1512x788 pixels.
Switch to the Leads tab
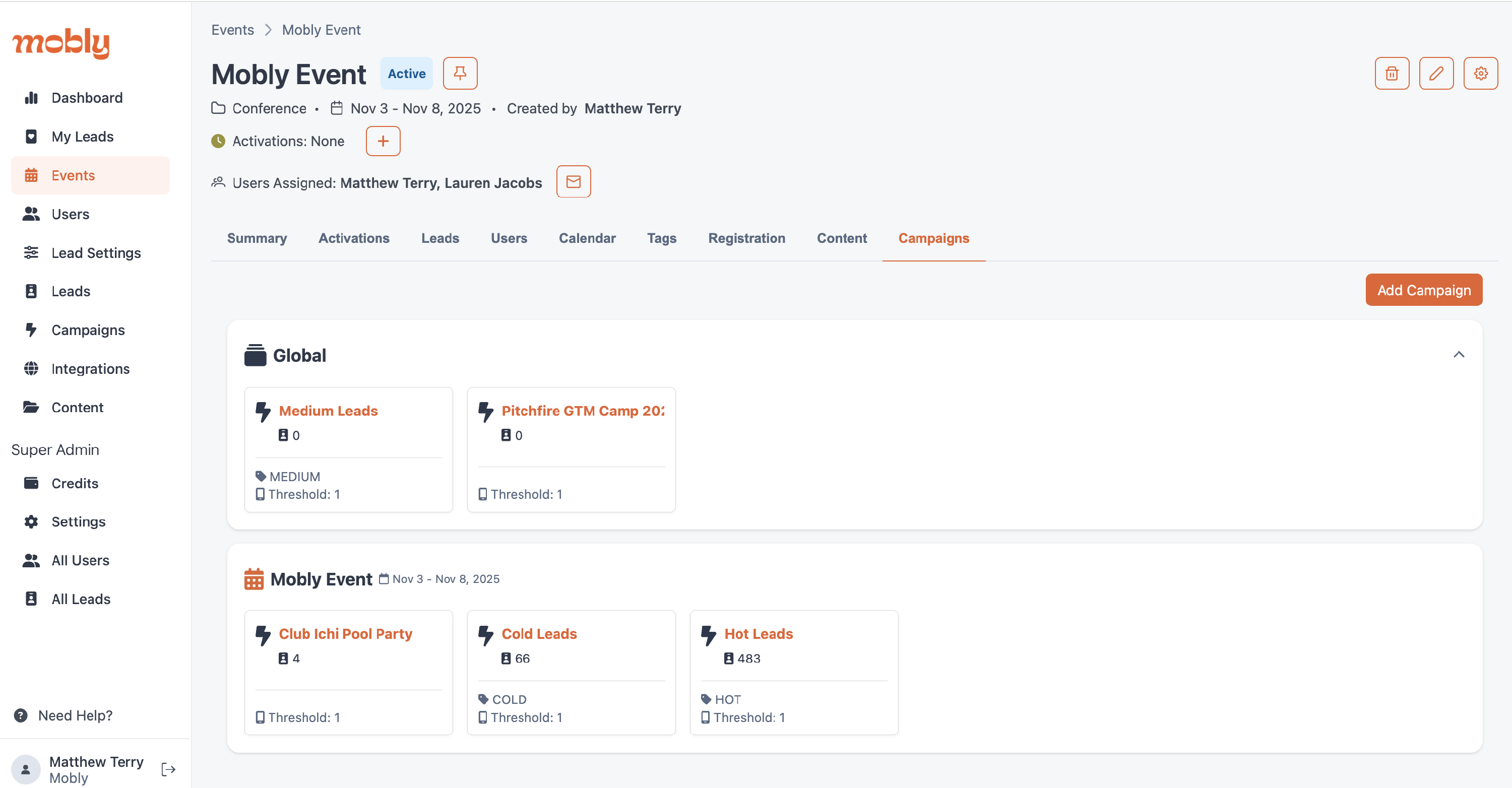click(x=439, y=238)
